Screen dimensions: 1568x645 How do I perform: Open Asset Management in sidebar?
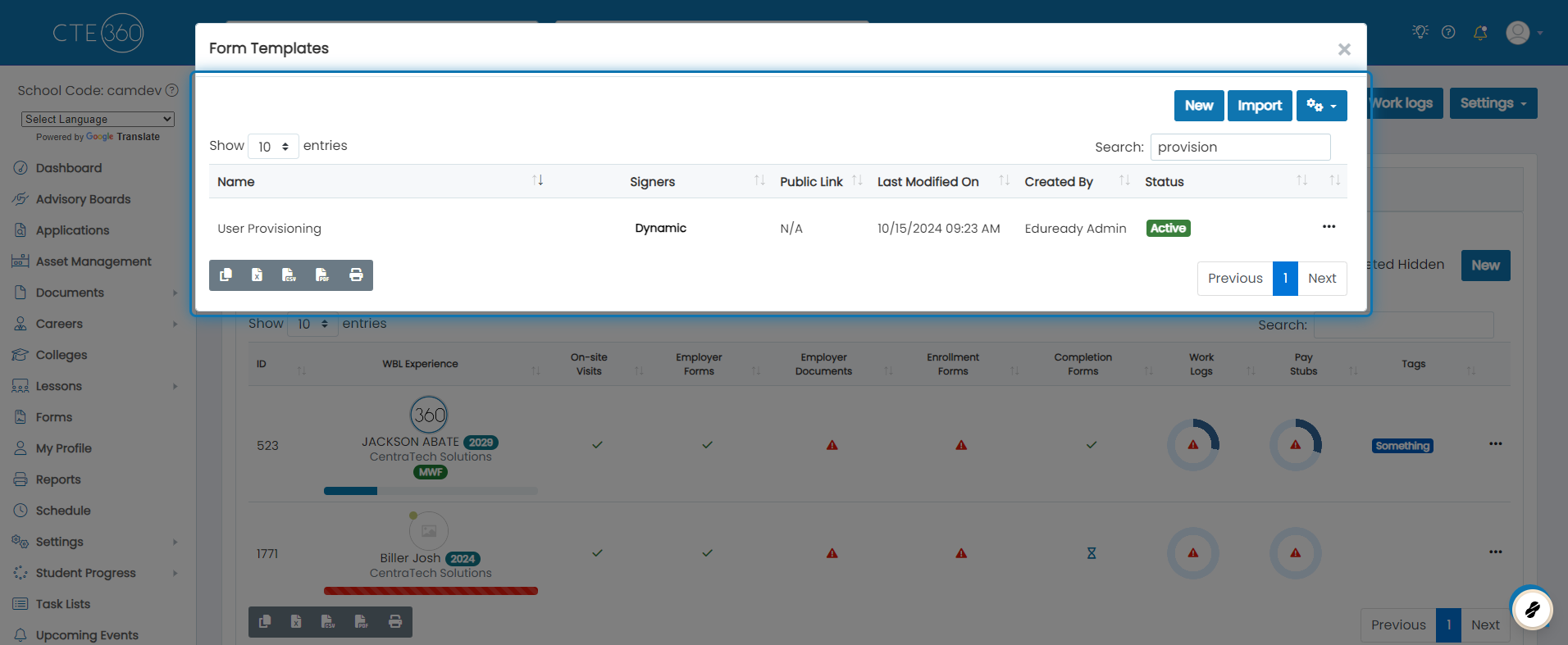93,261
